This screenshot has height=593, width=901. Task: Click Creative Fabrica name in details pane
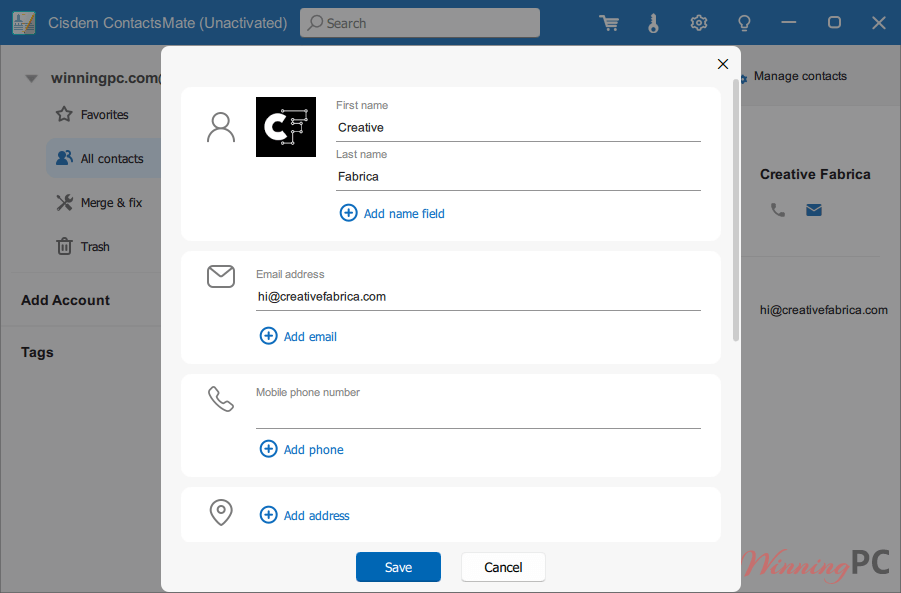point(815,174)
